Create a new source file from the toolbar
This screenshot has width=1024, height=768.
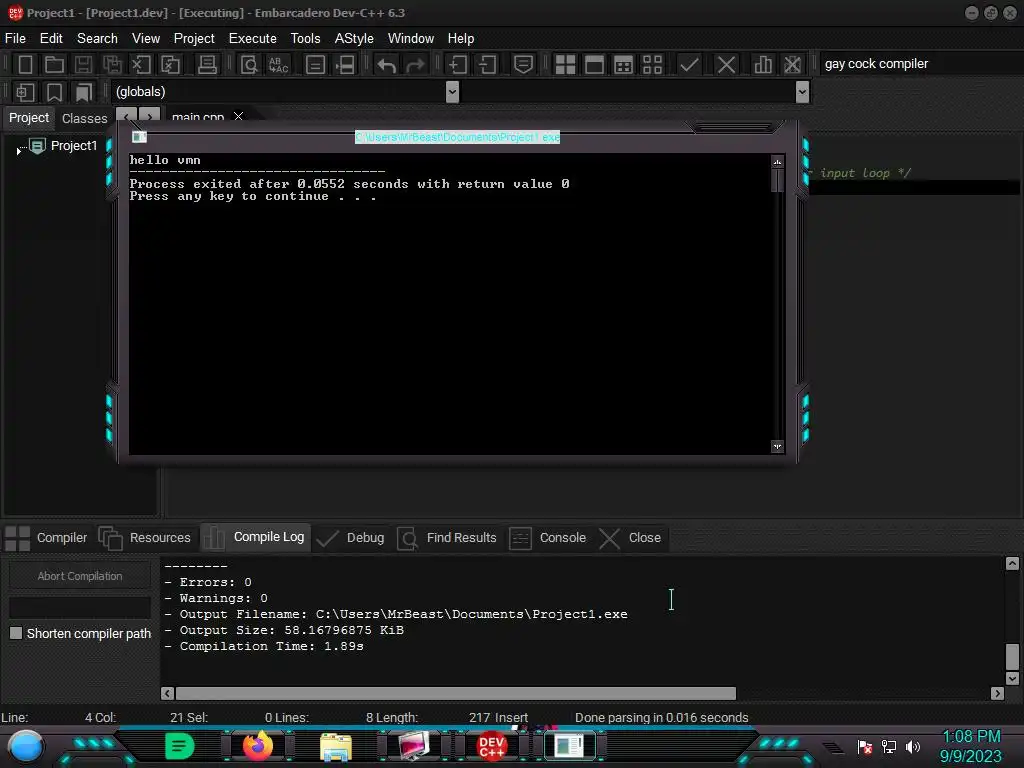pyautogui.click(x=25, y=65)
